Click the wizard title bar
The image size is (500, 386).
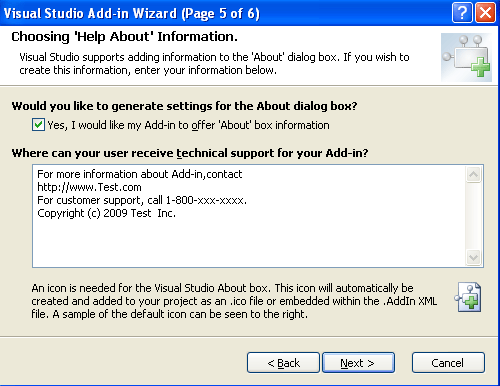click(x=227, y=13)
